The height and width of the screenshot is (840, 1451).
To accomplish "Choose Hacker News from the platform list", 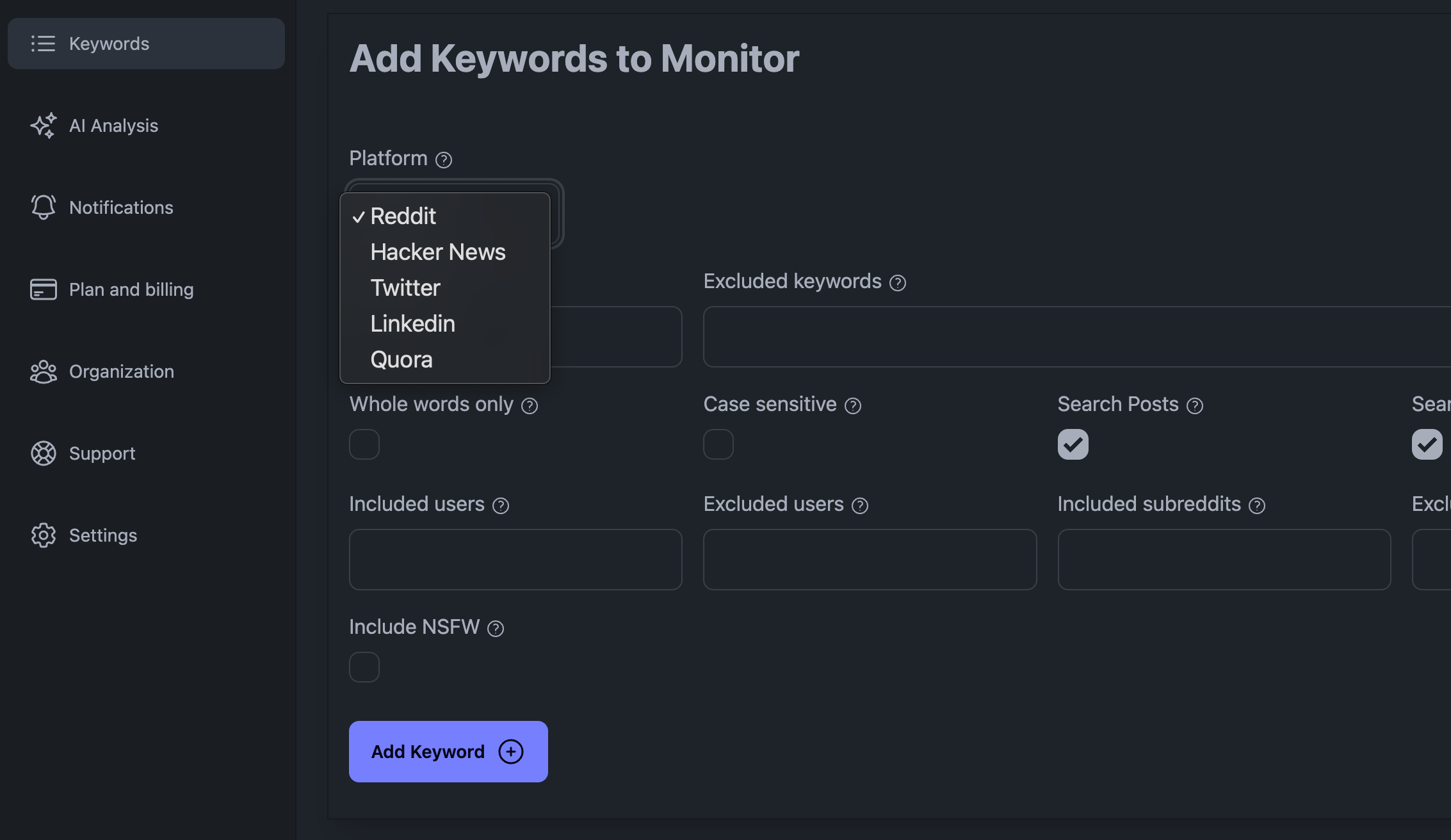I will tap(445, 252).
